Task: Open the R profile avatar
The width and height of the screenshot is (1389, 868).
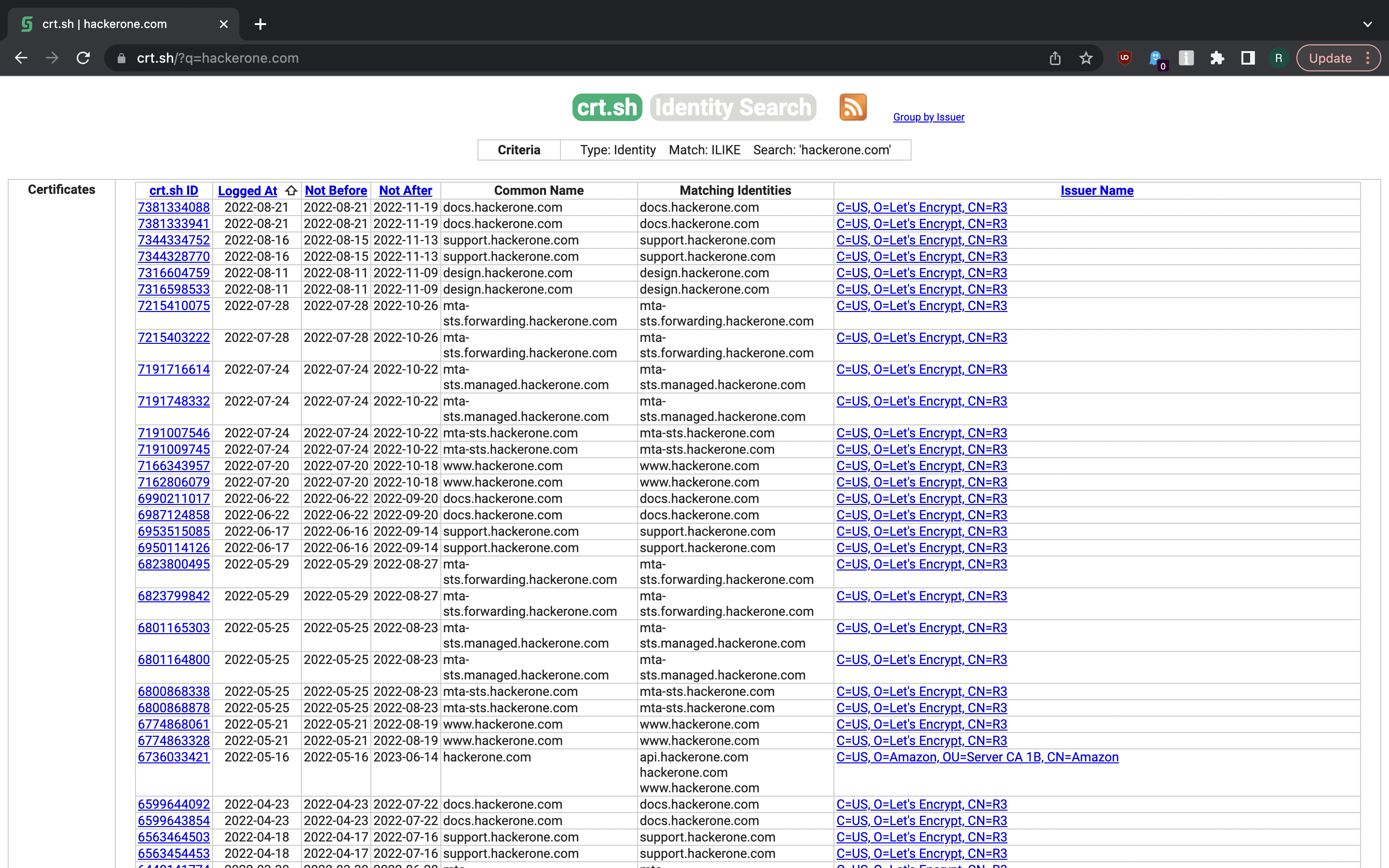Action: (1278, 58)
